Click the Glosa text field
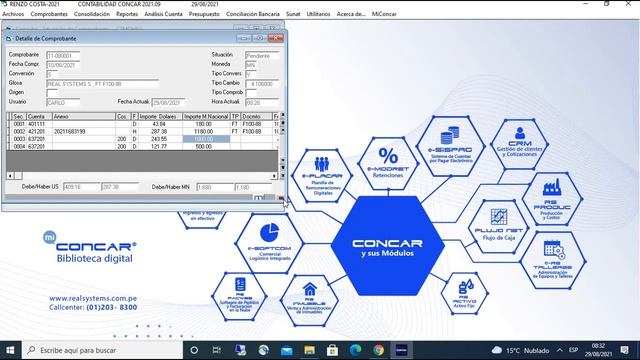The height and width of the screenshot is (360, 640). pyautogui.click(x=102, y=84)
